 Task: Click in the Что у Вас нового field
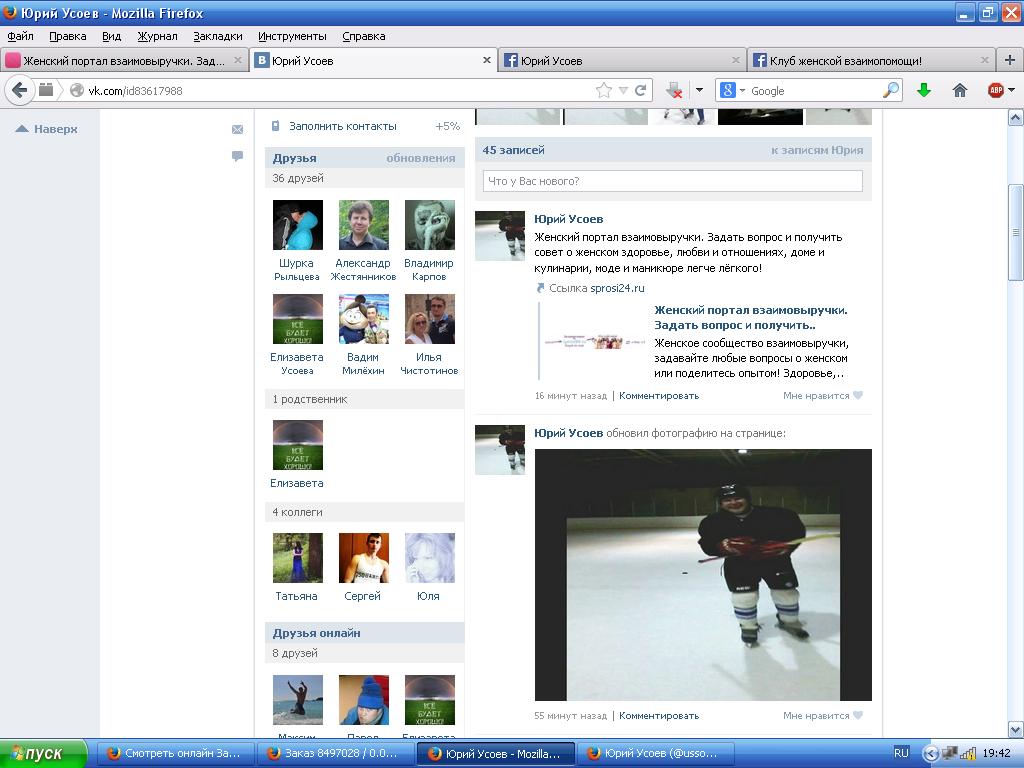pyautogui.click(x=673, y=181)
